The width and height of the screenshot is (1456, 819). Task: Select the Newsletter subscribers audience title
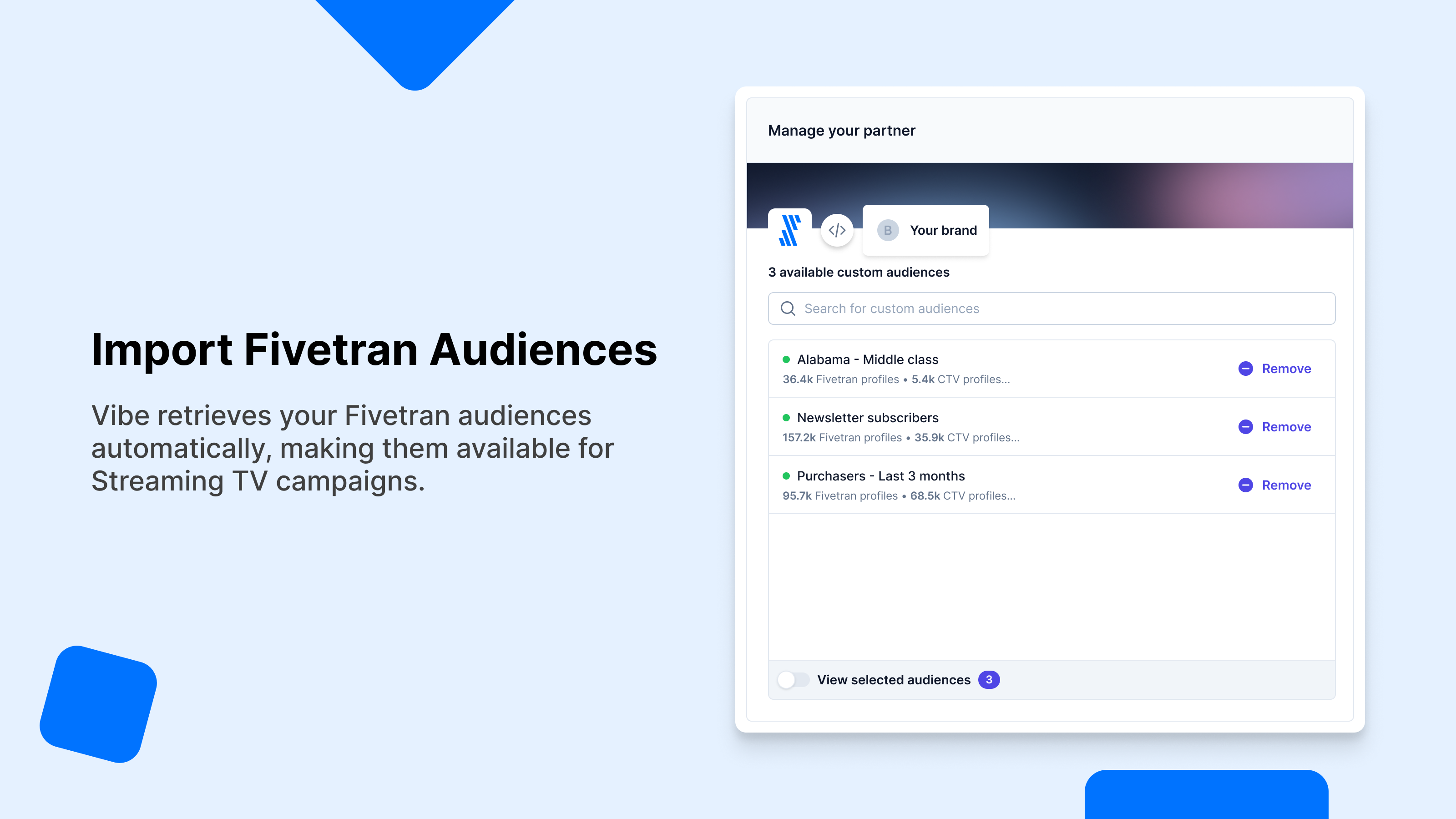[x=868, y=418]
